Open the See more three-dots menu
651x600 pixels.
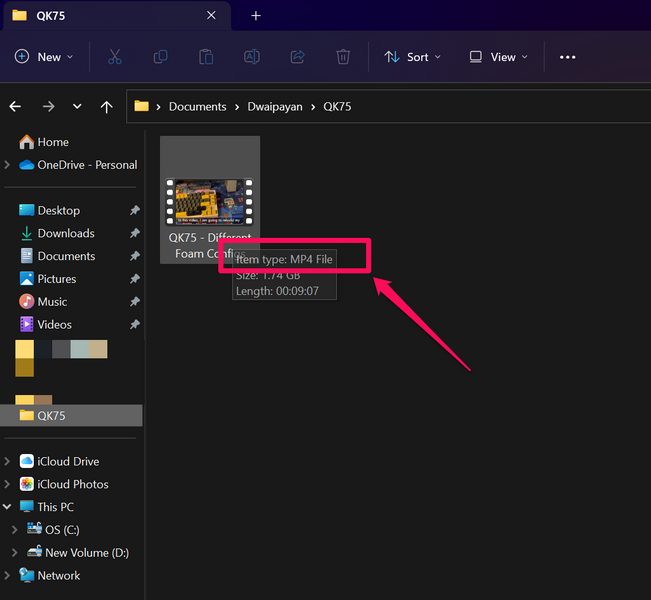567,57
